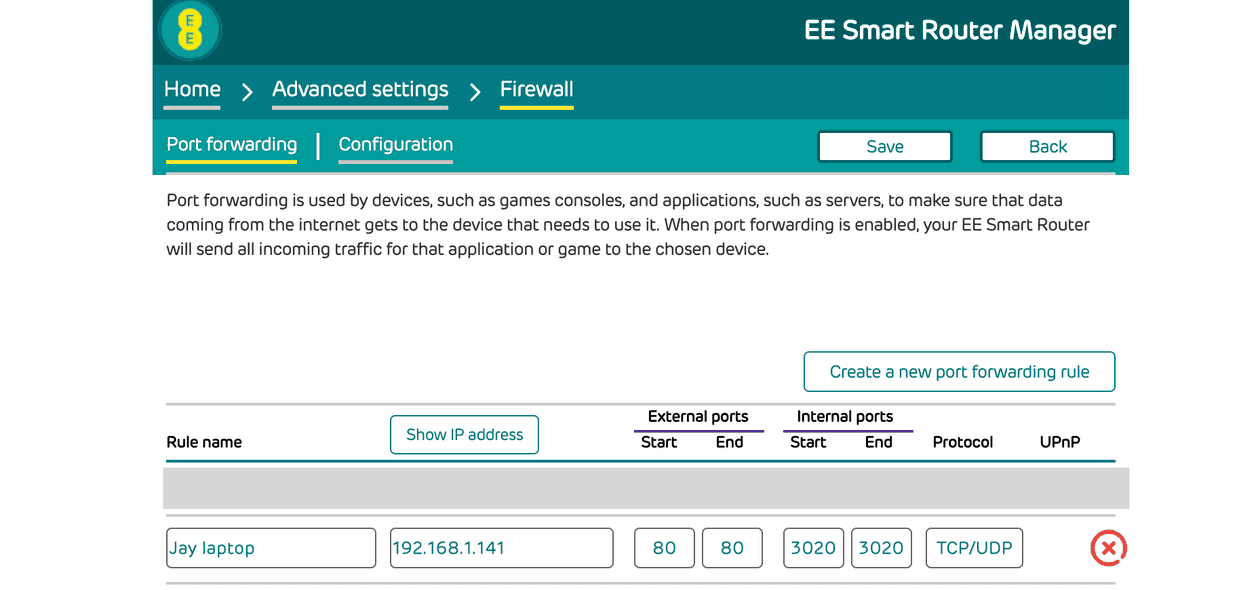Click the 192.168.1.141 IP address field
Screen dimensions: 1260x590
pos(501,547)
